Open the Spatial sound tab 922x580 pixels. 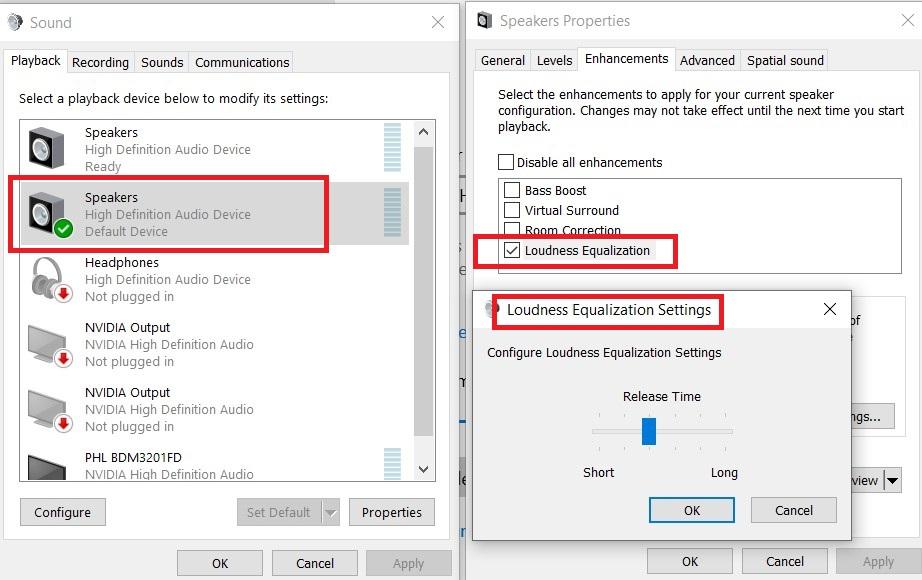[785, 61]
